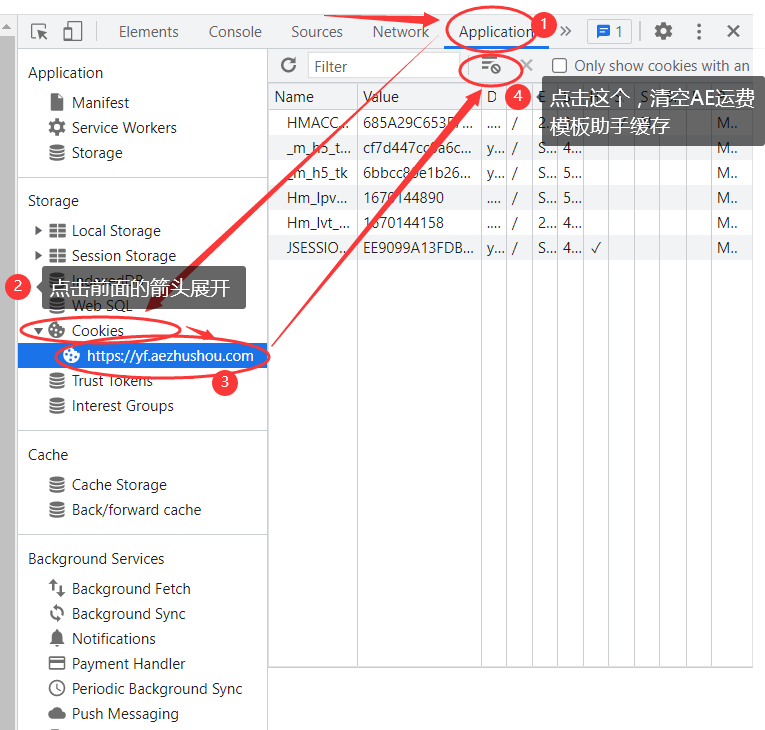The width and height of the screenshot is (765, 730).
Task: Open Payment Handler service
Action: pyautogui.click(x=128, y=663)
